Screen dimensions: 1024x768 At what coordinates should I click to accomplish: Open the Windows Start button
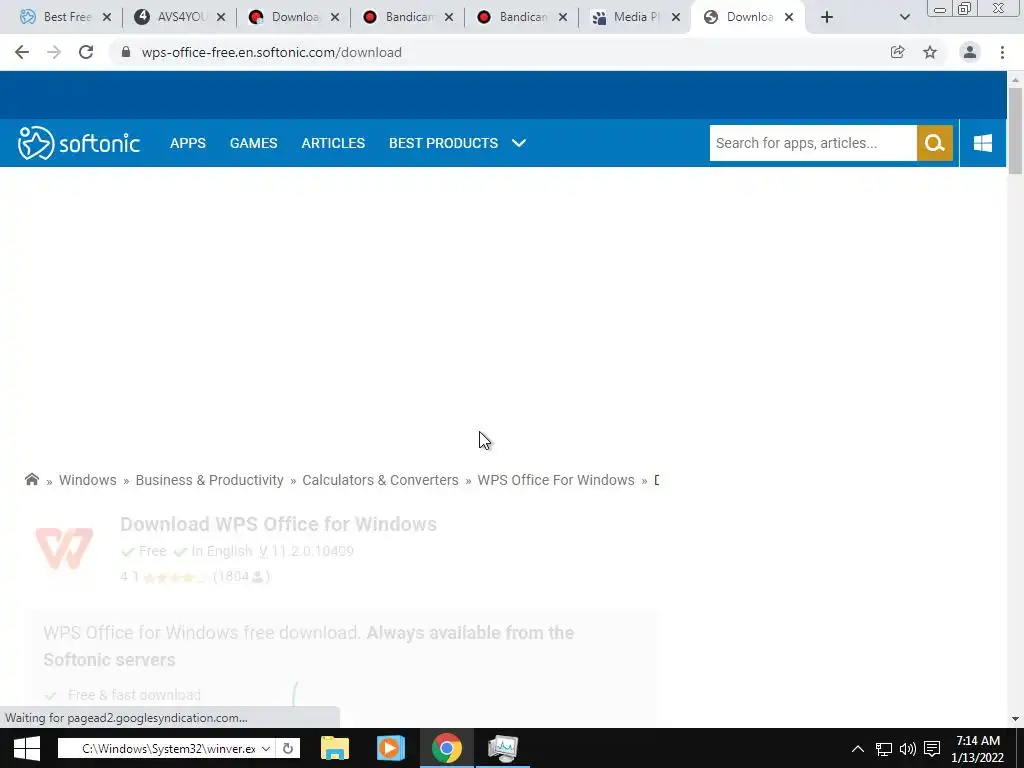click(x=27, y=748)
